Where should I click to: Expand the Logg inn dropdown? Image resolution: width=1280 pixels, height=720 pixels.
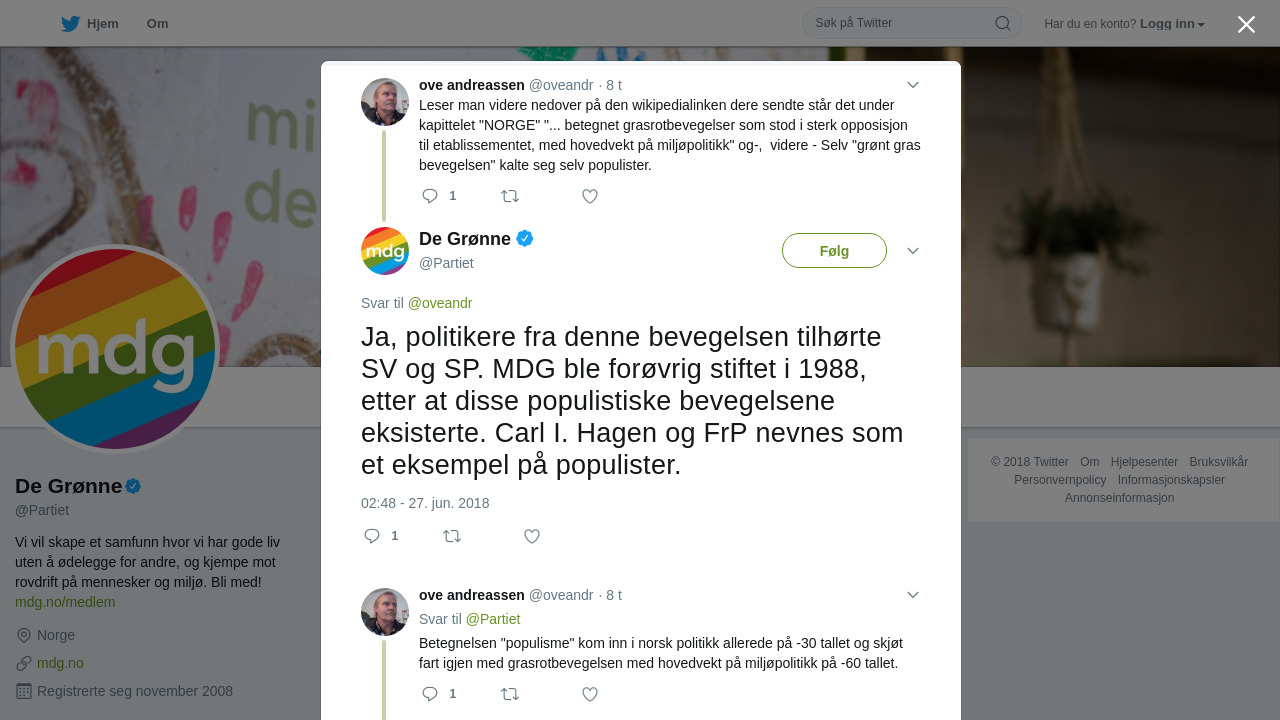point(1172,24)
